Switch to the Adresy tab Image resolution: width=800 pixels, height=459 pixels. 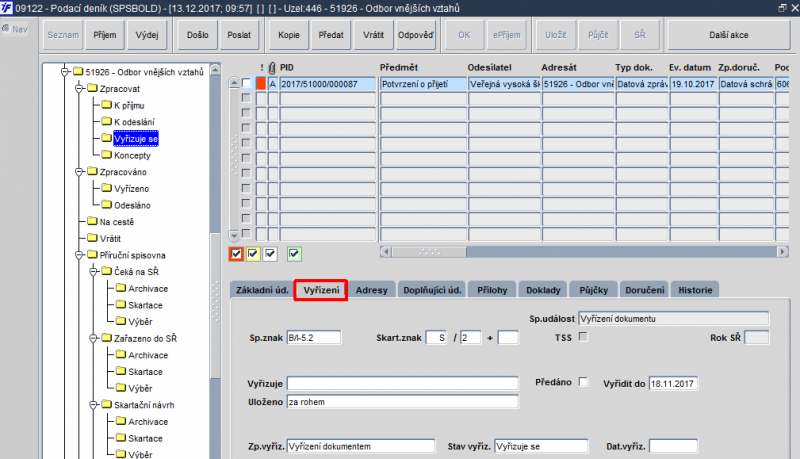pos(371,290)
